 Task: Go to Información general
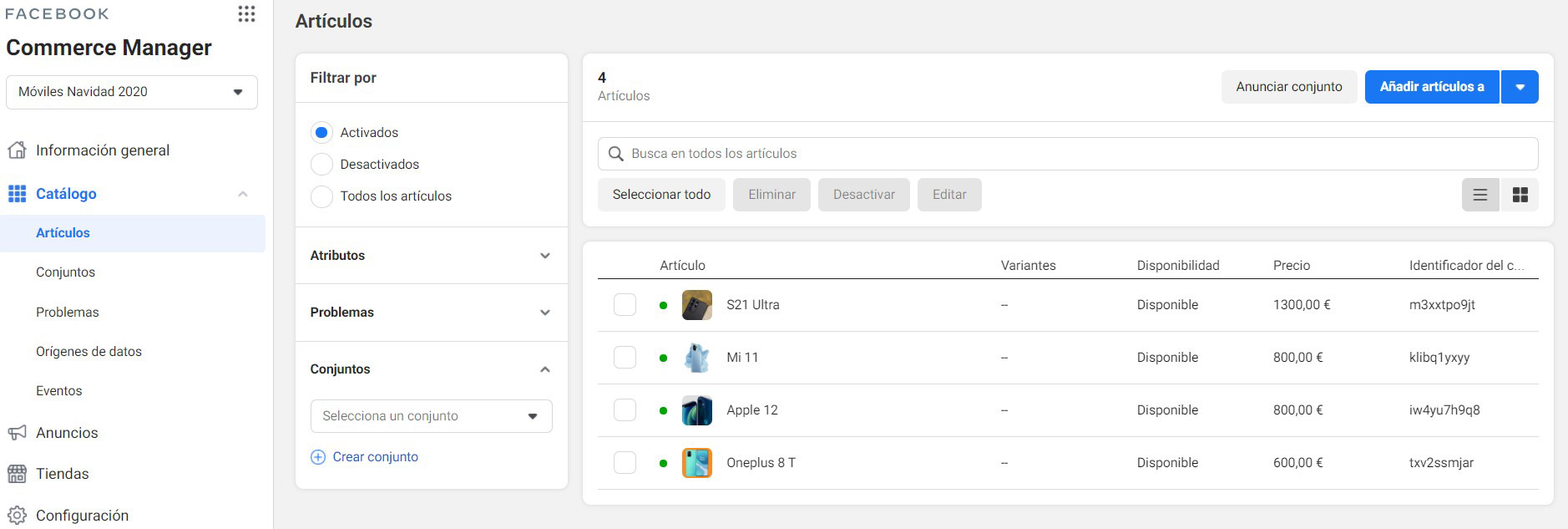tap(103, 150)
